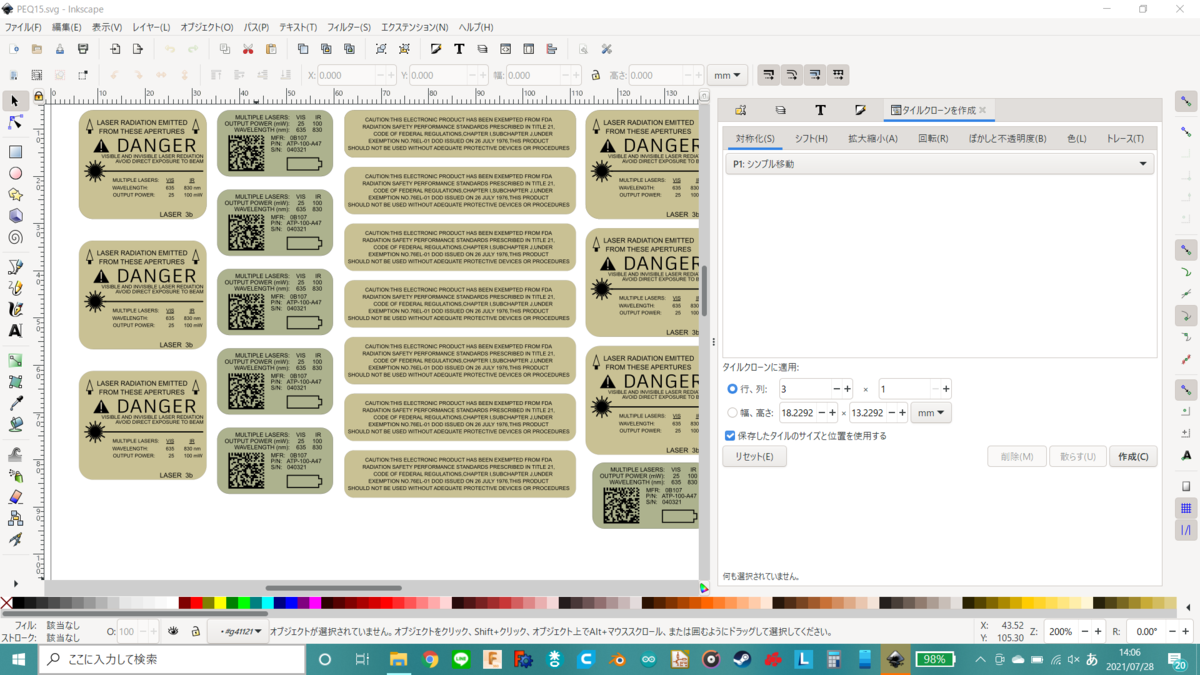Select the Gradient tool
Screen dimensions: 1200x675
(15, 360)
